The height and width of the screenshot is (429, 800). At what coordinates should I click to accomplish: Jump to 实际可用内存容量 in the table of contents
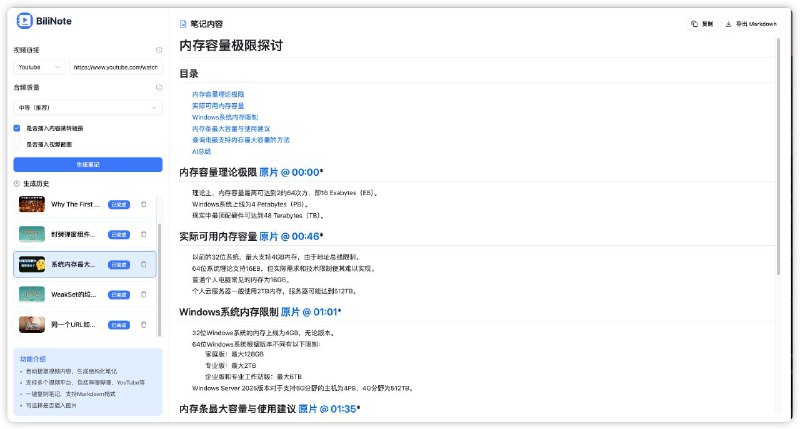click(x=218, y=106)
